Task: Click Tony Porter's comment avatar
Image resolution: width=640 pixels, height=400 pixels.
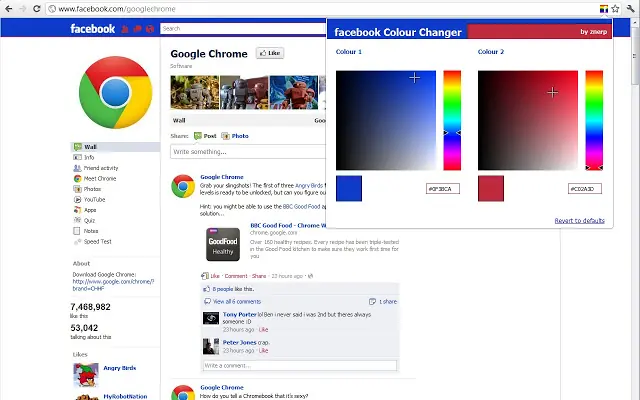Action: [x=211, y=318]
